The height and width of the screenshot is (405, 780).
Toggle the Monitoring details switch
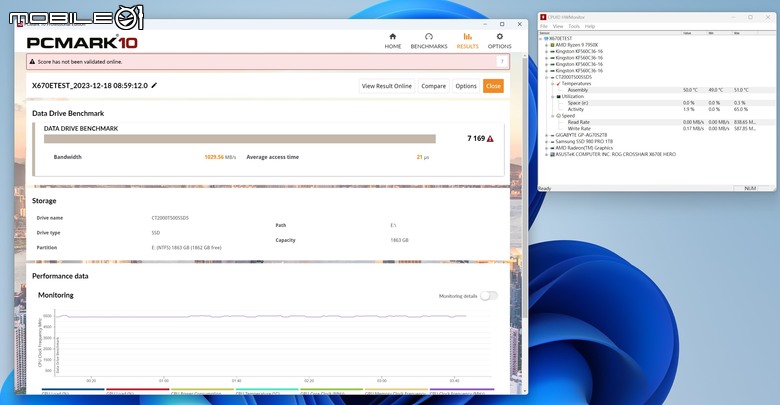click(488, 296)
